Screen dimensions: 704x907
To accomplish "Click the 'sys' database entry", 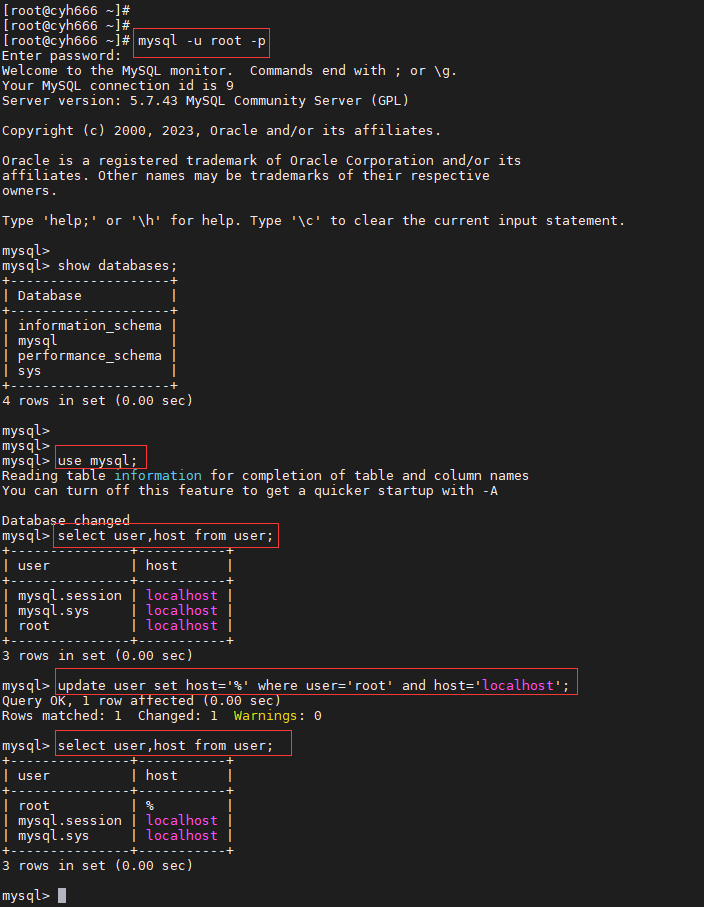I will 30,371.
